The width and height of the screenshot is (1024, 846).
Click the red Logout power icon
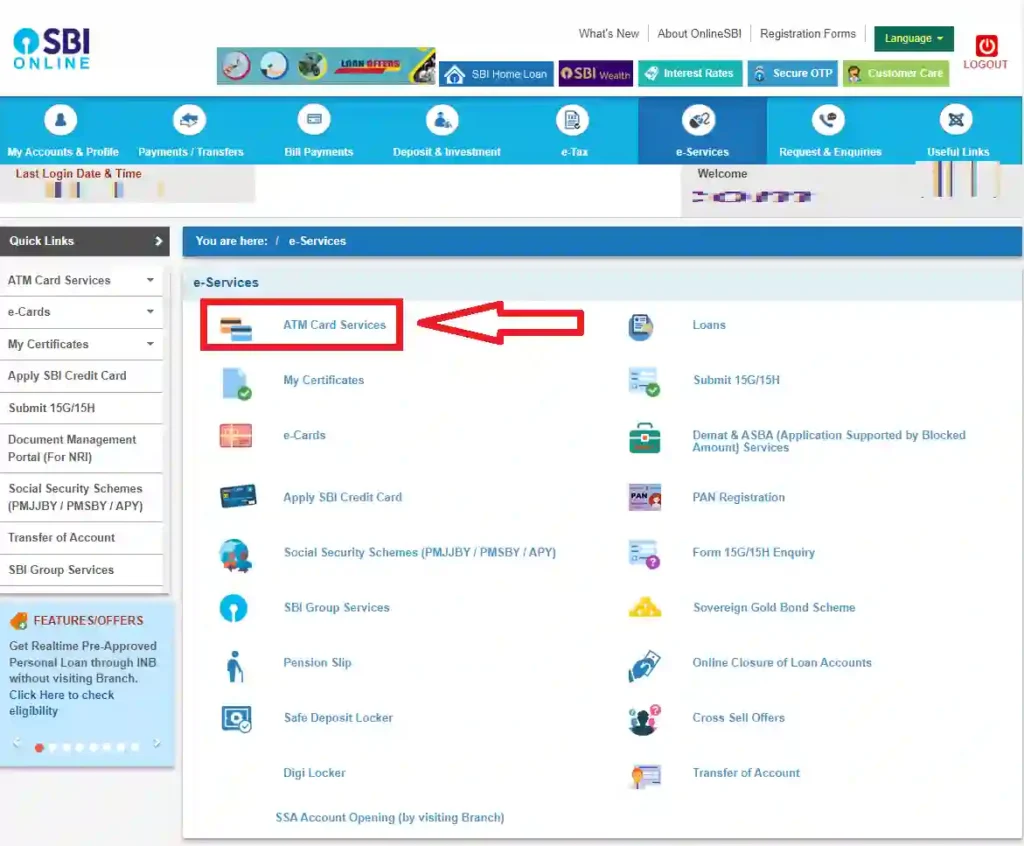click(986, 46)
